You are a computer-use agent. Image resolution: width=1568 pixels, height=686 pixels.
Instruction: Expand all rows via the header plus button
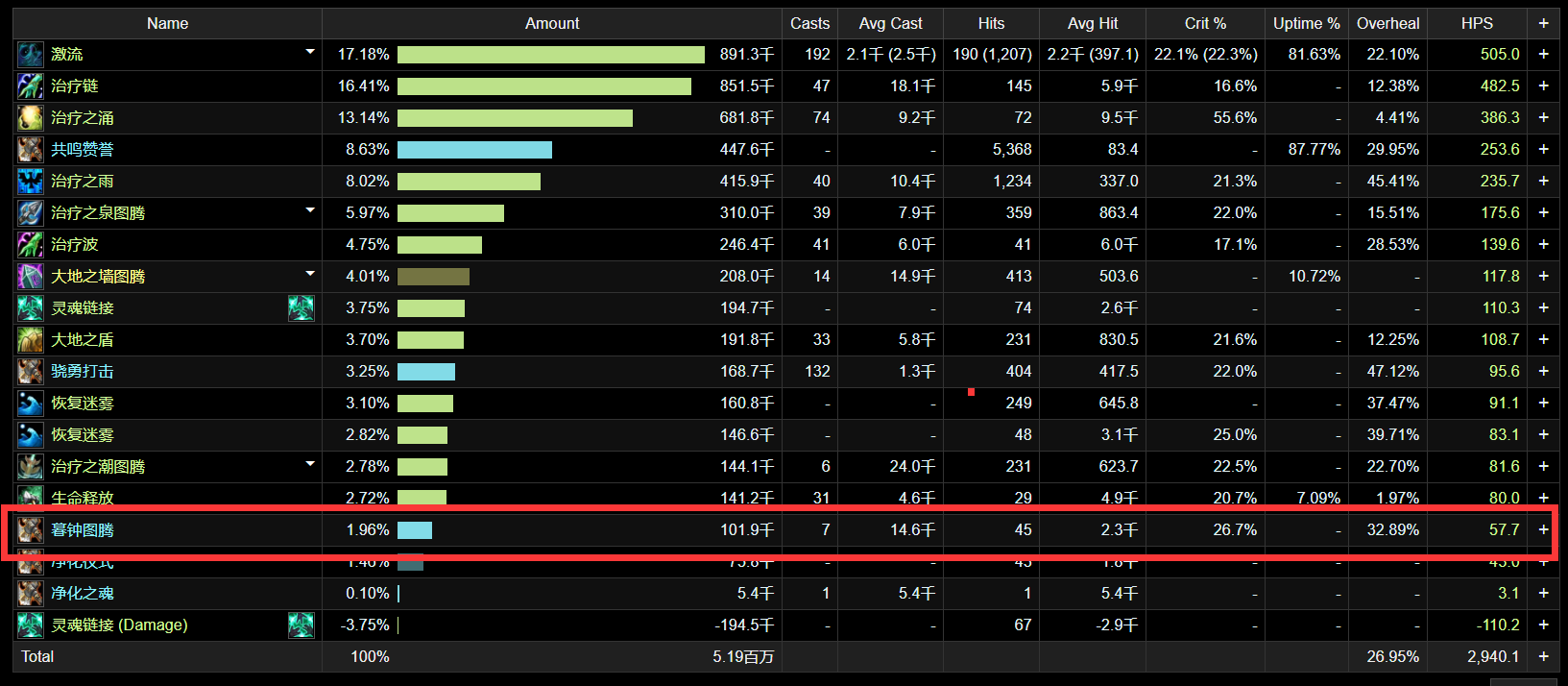click(1543, 23)
